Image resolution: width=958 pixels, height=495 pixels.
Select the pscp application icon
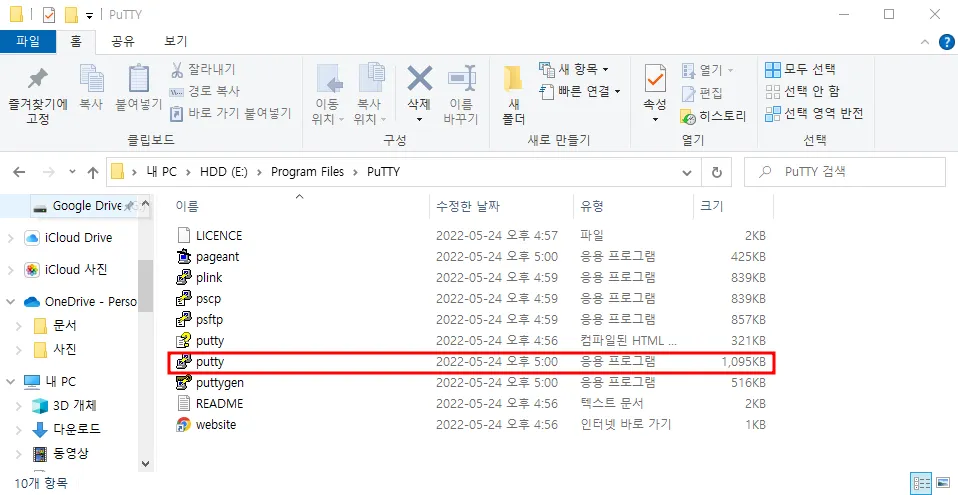(x=184, y=299)
